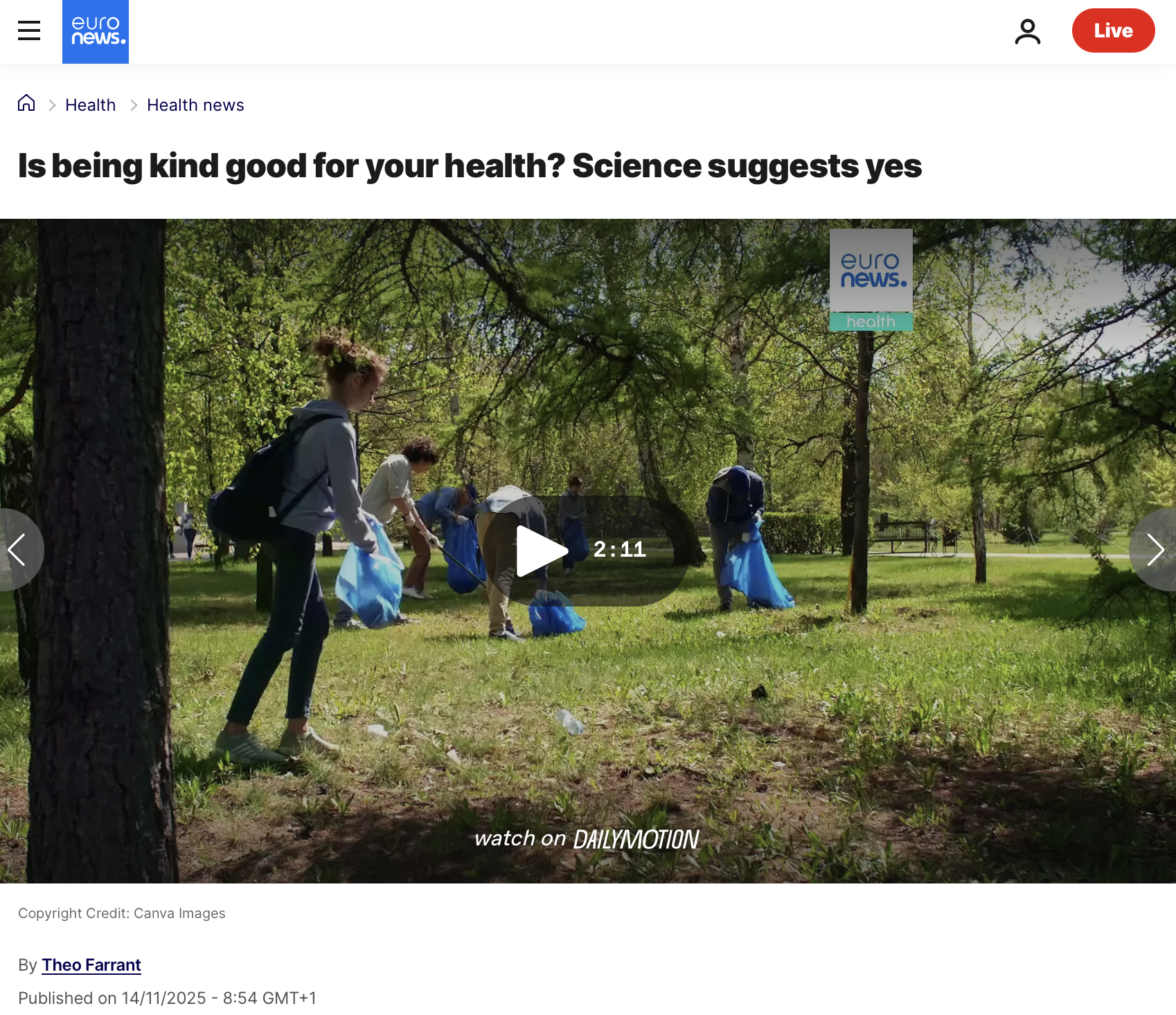The image size is (1176, 1015).
Task: Click the 2:11 video duration label
Action: tap(619, 549)
